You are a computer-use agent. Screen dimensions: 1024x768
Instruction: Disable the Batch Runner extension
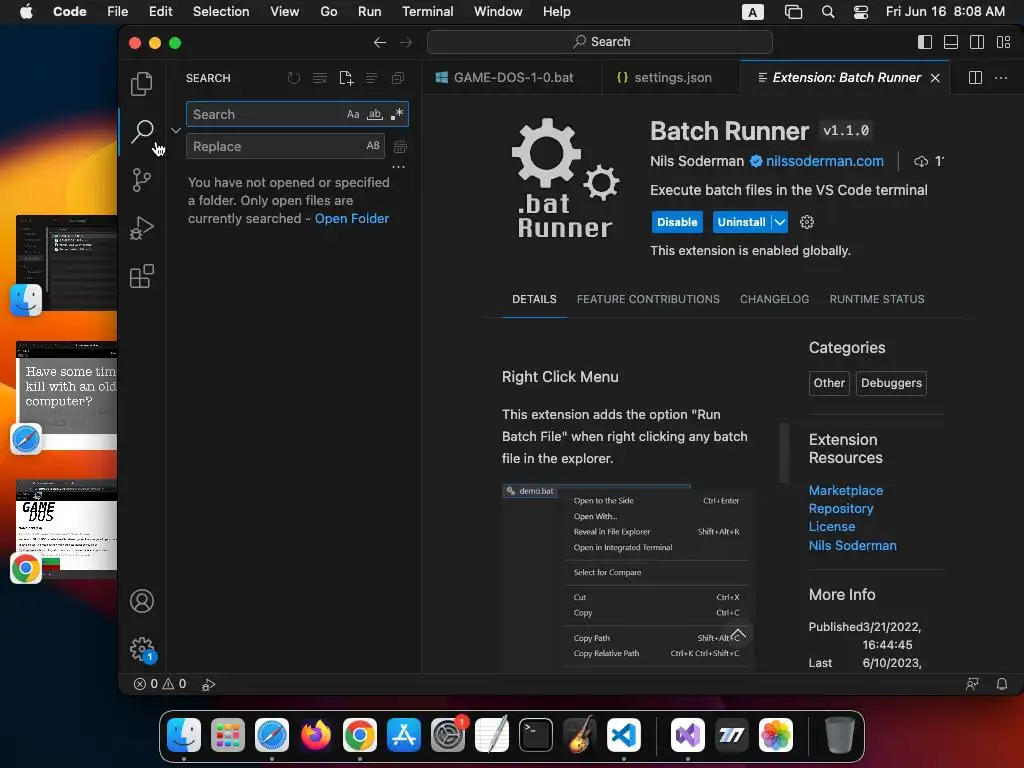(x=677, y=222)
